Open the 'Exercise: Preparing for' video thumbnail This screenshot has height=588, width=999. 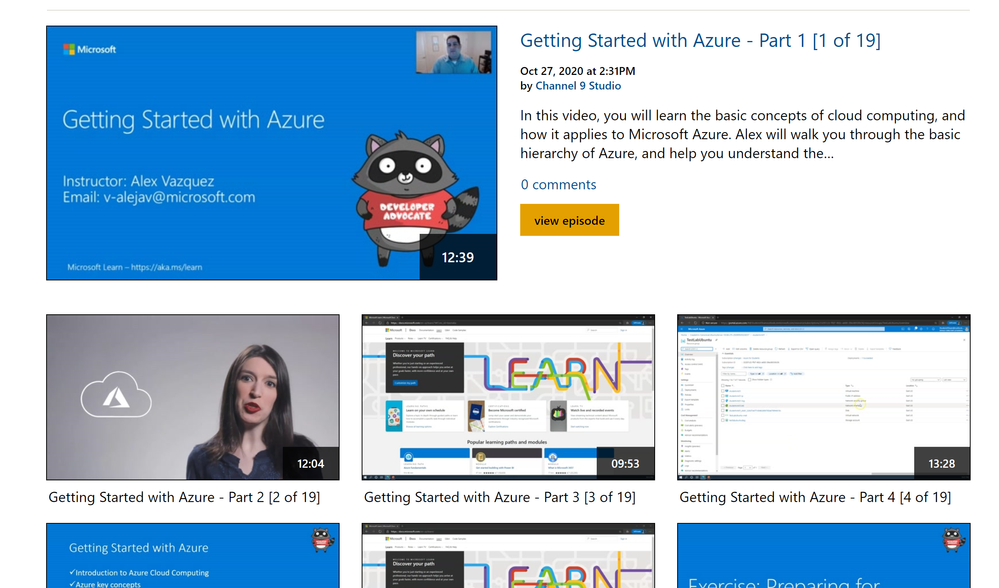[823, 556]
